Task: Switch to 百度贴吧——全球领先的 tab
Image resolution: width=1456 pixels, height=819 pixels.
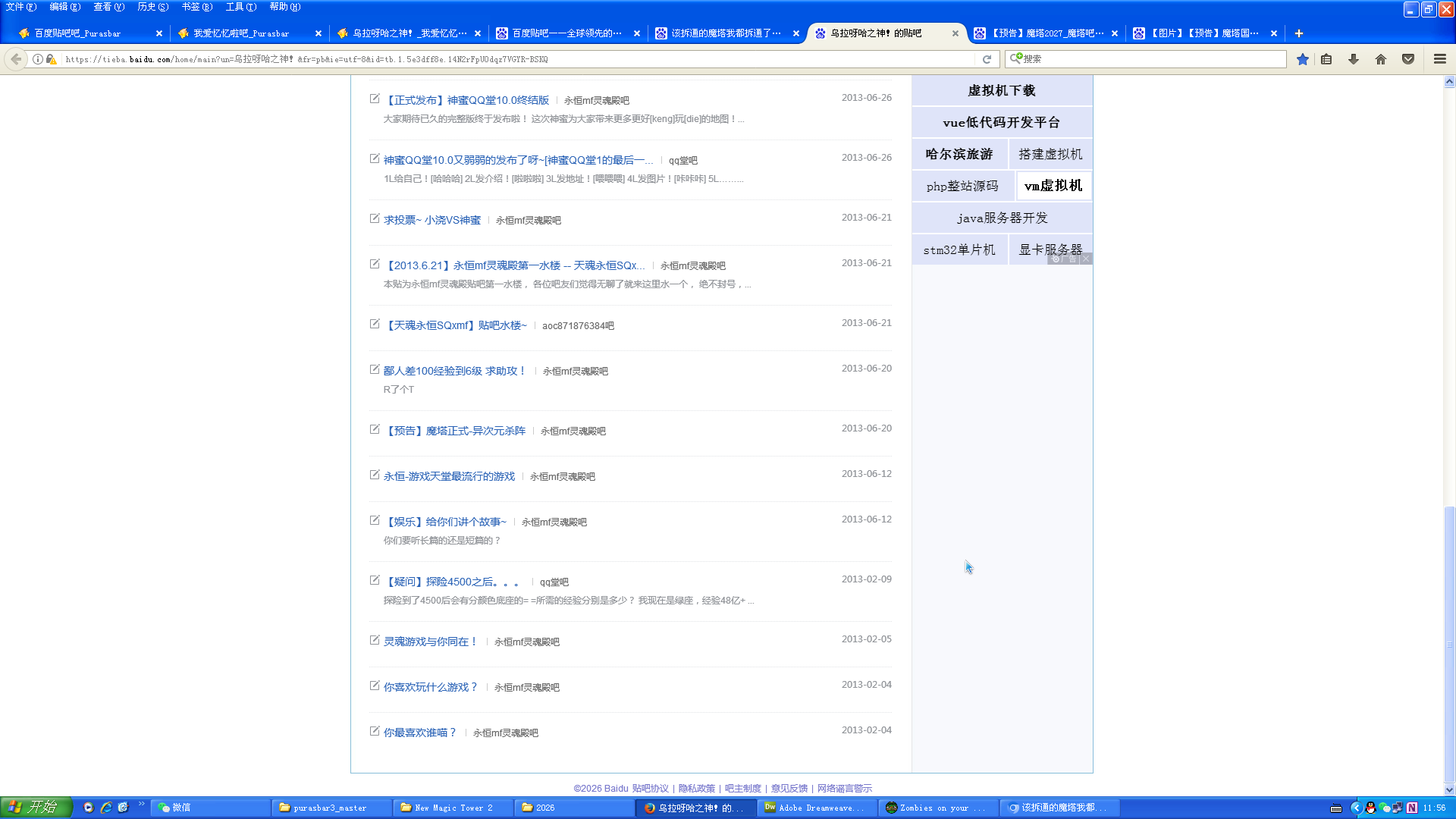Action: (566, 33)
